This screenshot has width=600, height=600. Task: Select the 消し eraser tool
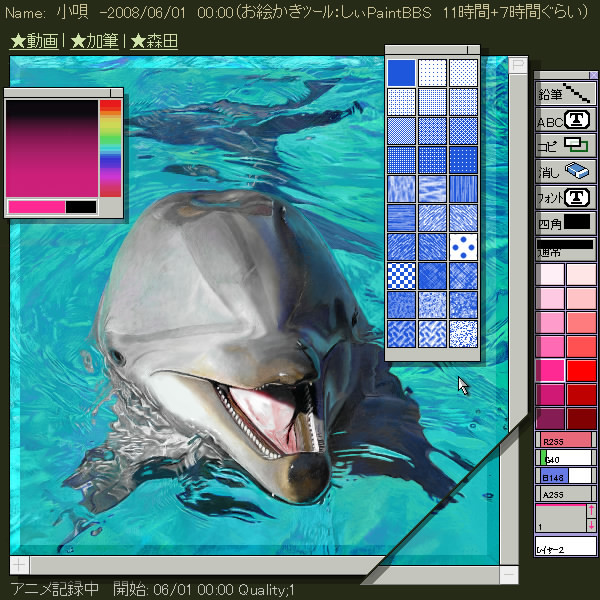566,172
